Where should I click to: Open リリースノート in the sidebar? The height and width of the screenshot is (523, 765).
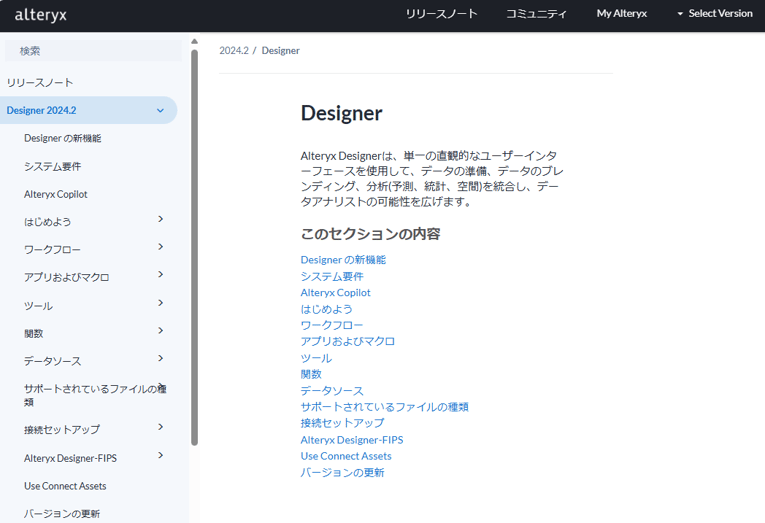(x=40, y=82)
